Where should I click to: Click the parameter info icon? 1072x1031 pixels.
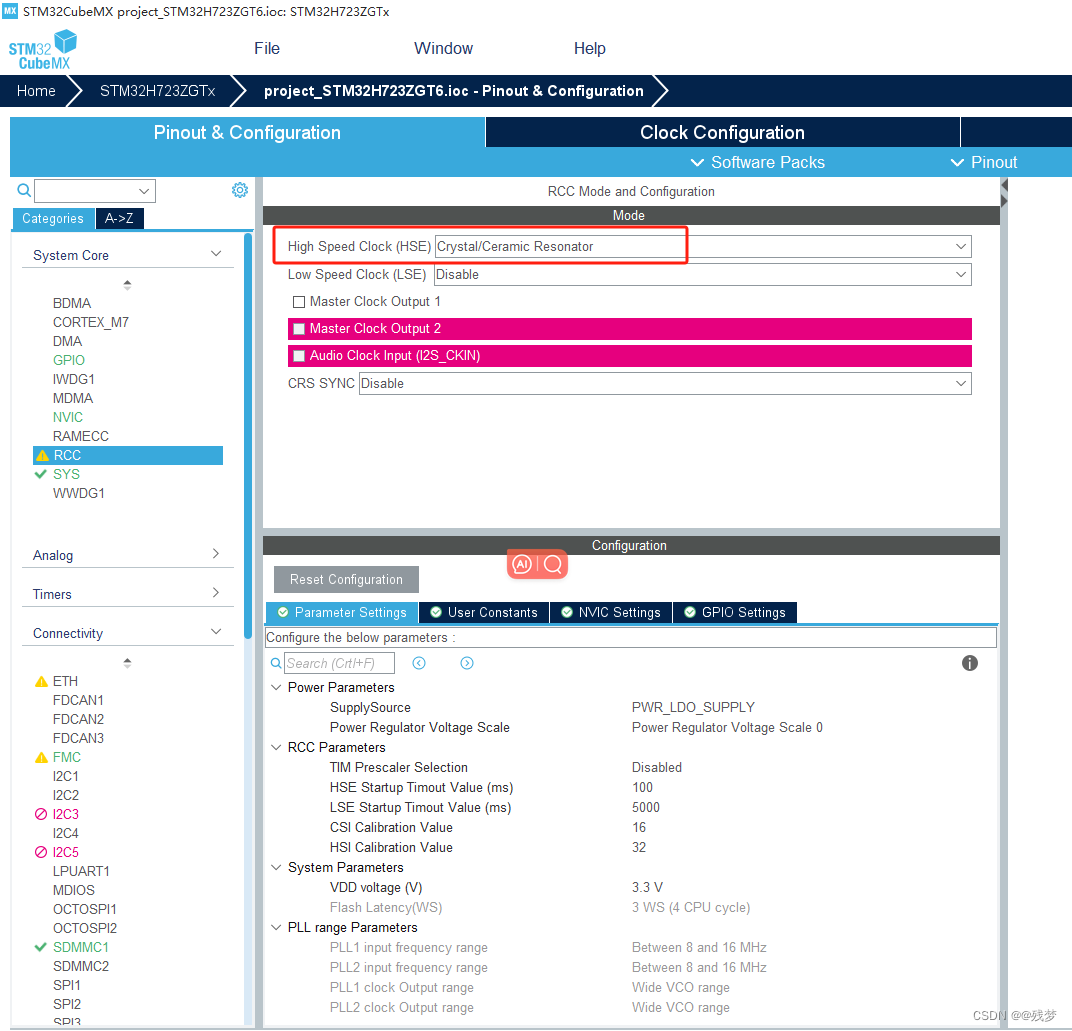click(x=969, y=663)
